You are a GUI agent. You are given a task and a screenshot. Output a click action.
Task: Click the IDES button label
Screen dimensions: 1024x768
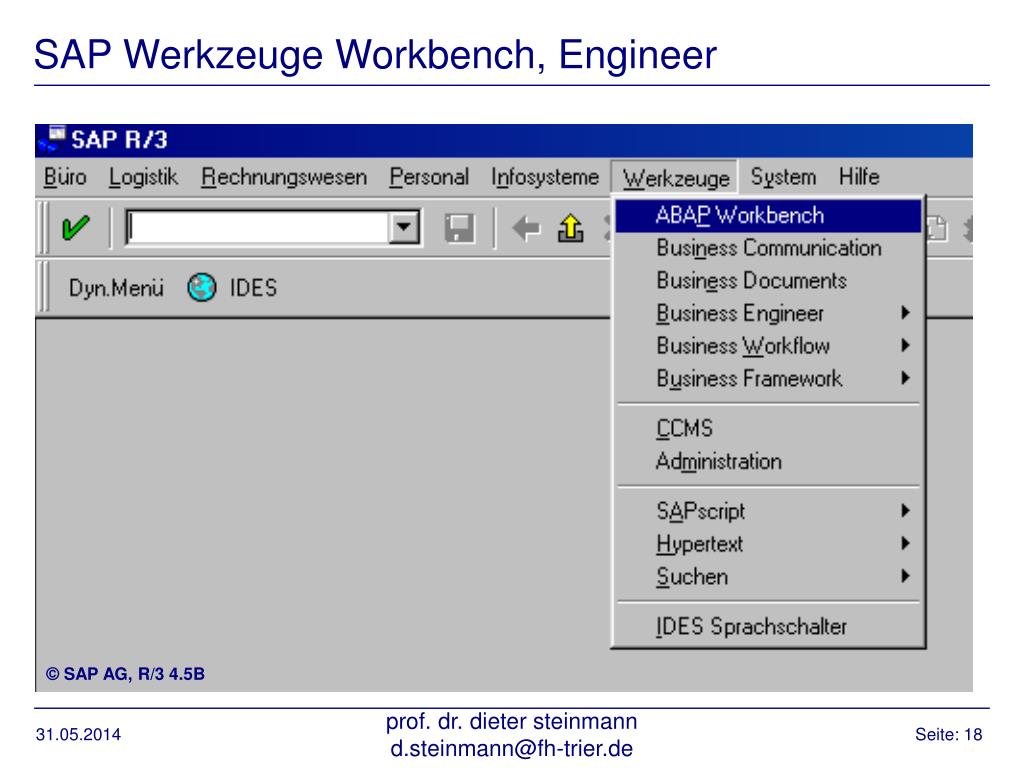pyautogui.click(x=253, y=288)
